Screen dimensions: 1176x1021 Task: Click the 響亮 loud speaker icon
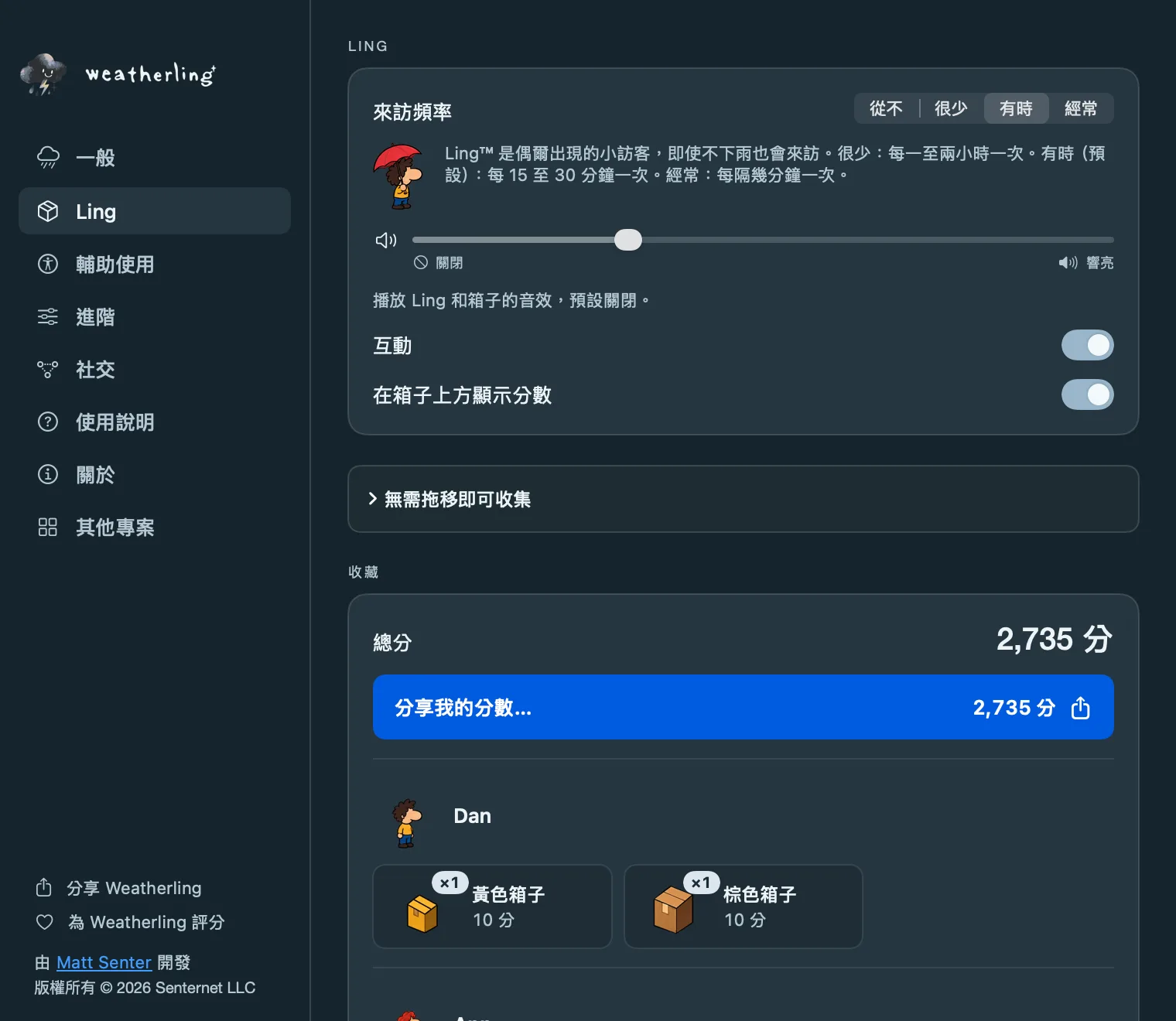coord(1068,263)
